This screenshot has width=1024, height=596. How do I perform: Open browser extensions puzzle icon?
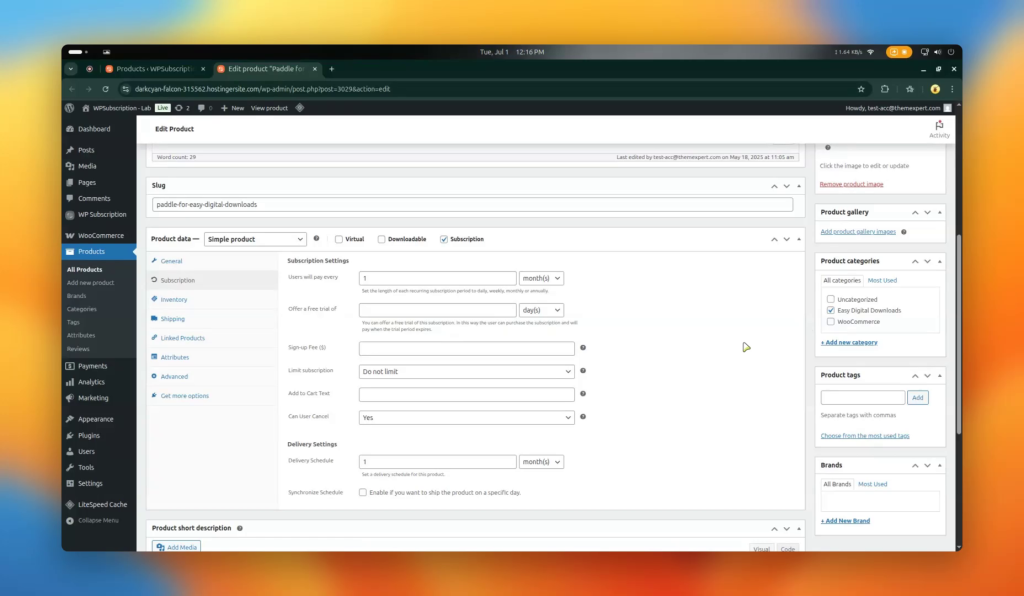(885, 89)
